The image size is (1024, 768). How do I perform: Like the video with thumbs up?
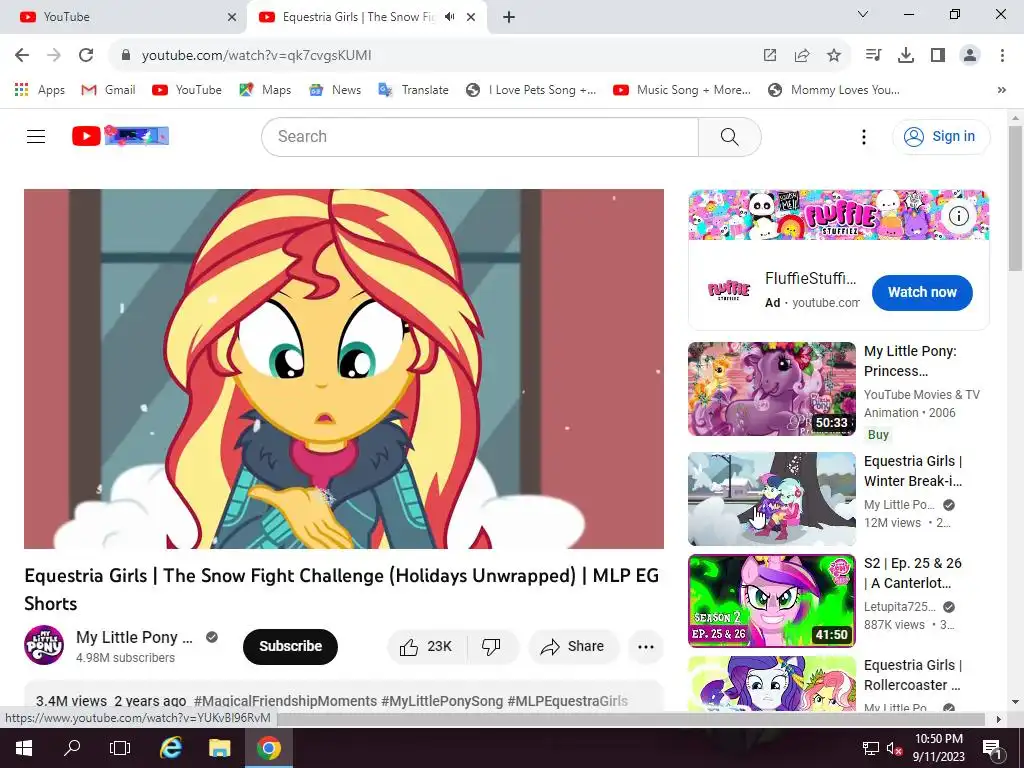pyautogui.click(x=426, y=647)
